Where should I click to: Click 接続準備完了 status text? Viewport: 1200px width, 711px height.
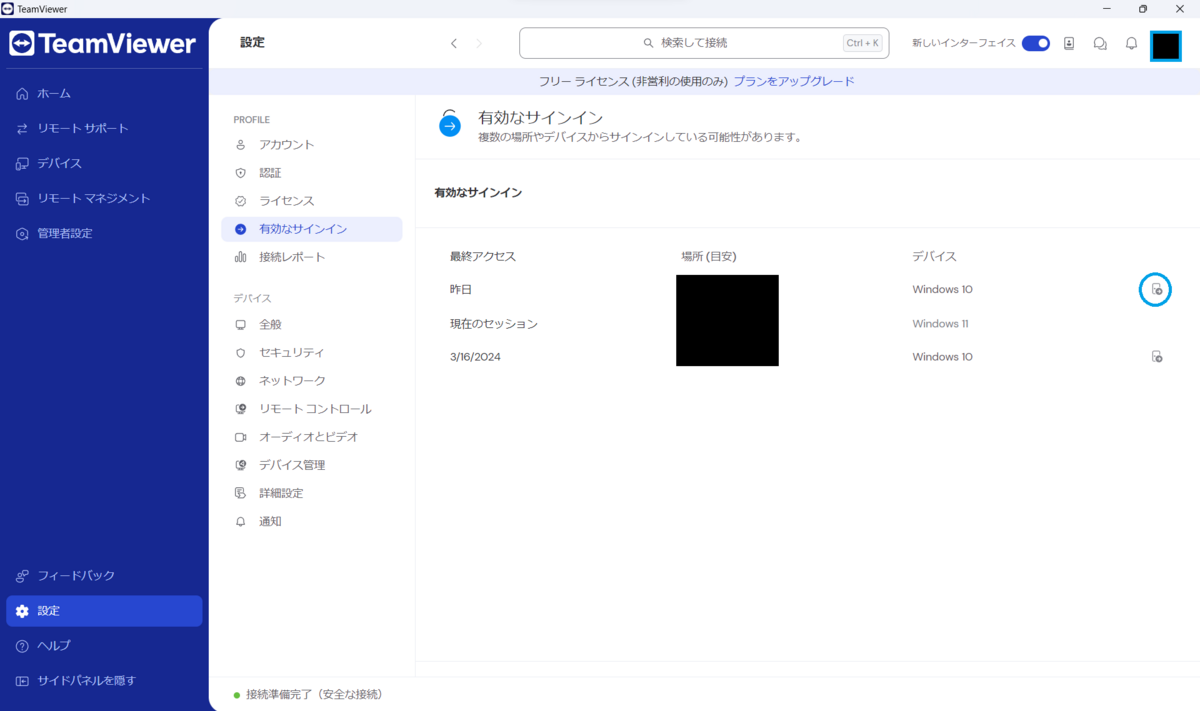tap(314, 694)
